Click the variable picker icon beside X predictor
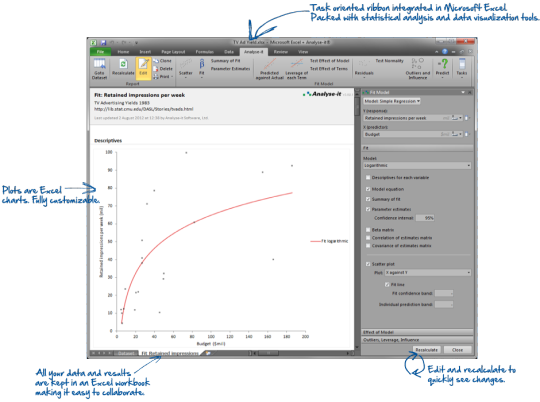540x402 pixels. click(467, 134)
